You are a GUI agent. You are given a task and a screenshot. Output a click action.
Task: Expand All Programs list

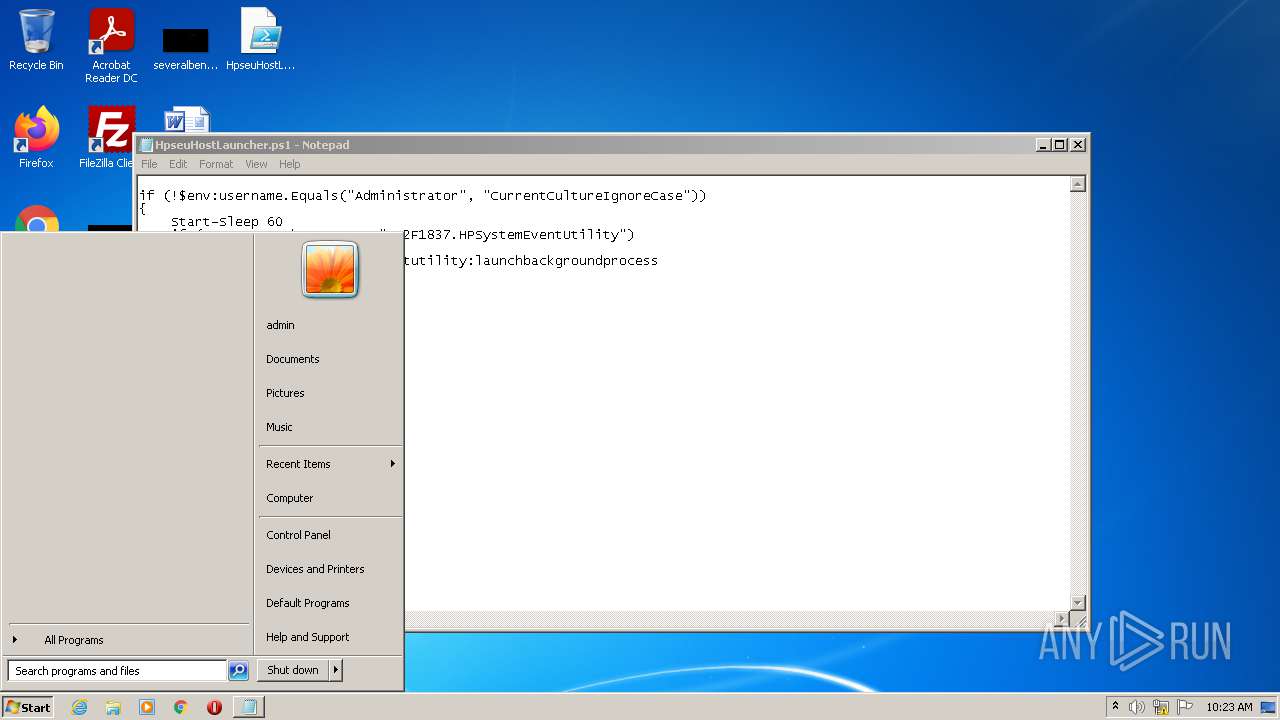point(128,640)
